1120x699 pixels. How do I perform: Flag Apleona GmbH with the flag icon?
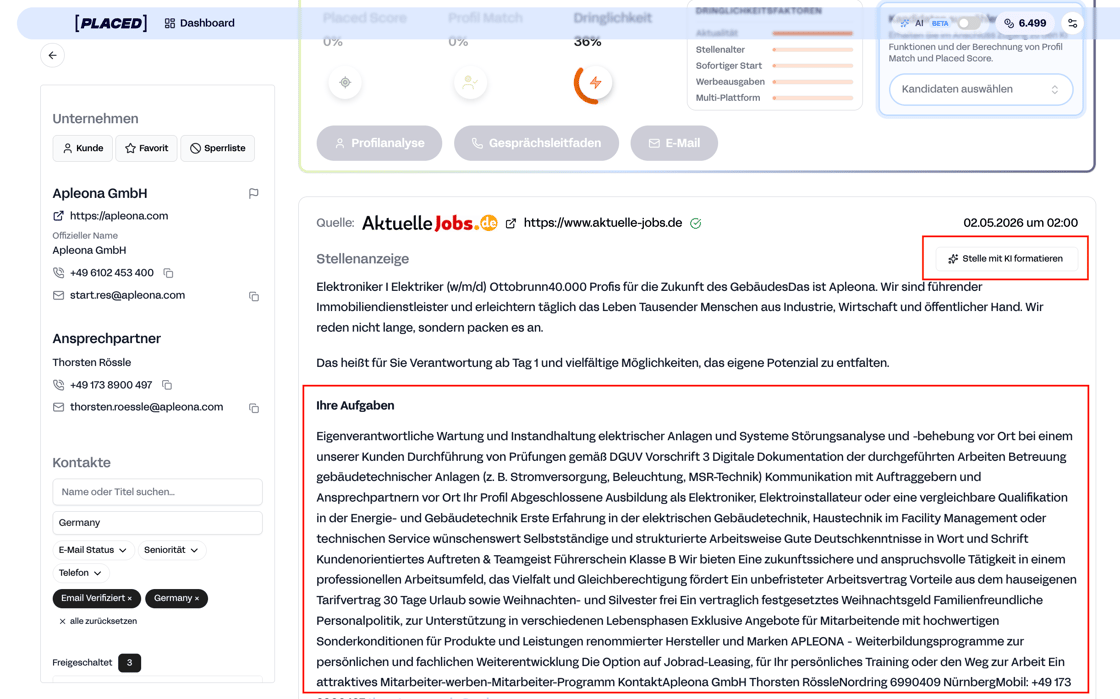point(254,193)
